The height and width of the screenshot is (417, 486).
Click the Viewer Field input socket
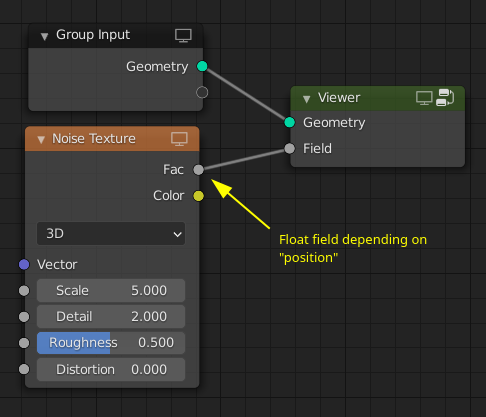(290, 148)
